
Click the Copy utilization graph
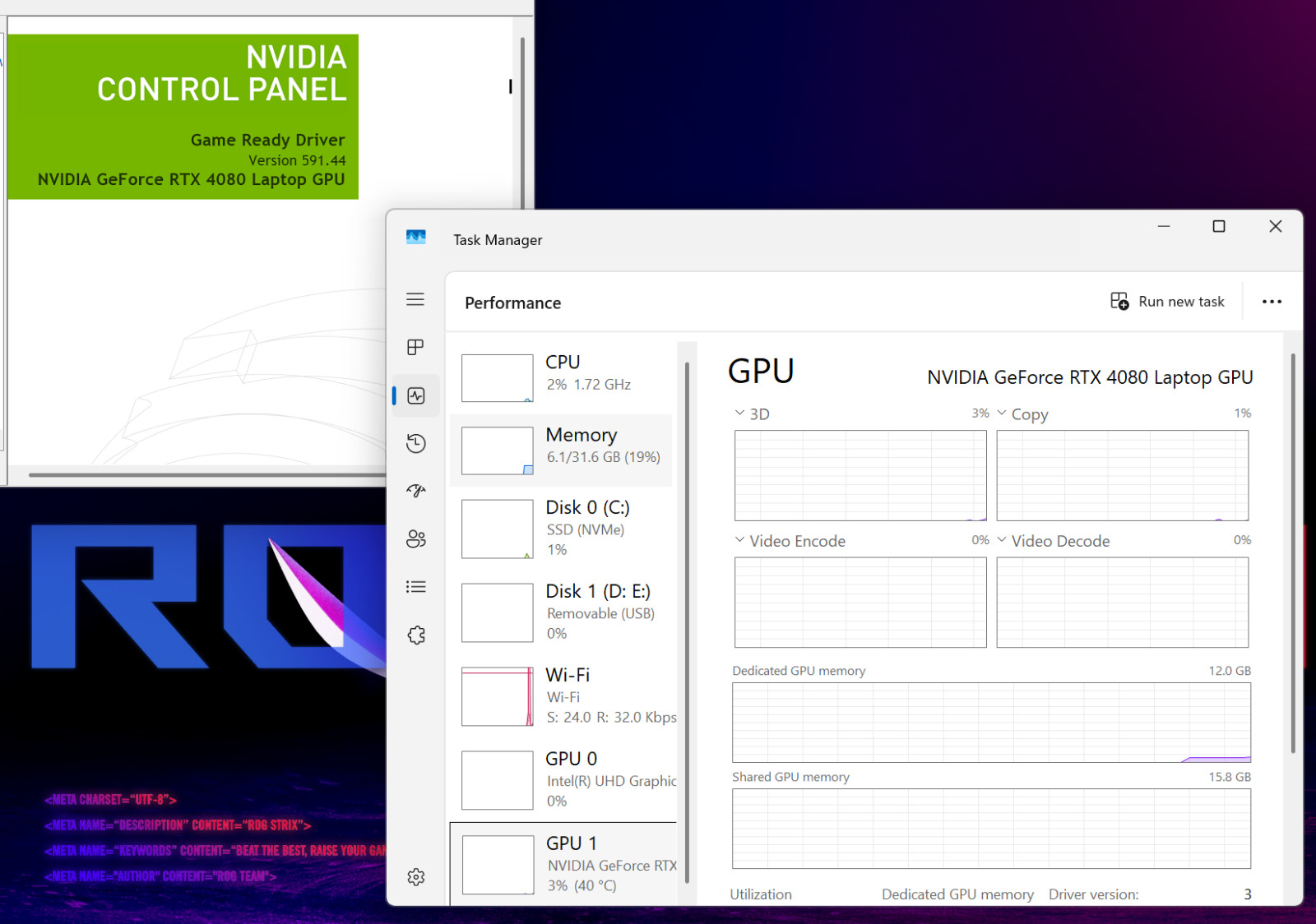(1123, 475)
